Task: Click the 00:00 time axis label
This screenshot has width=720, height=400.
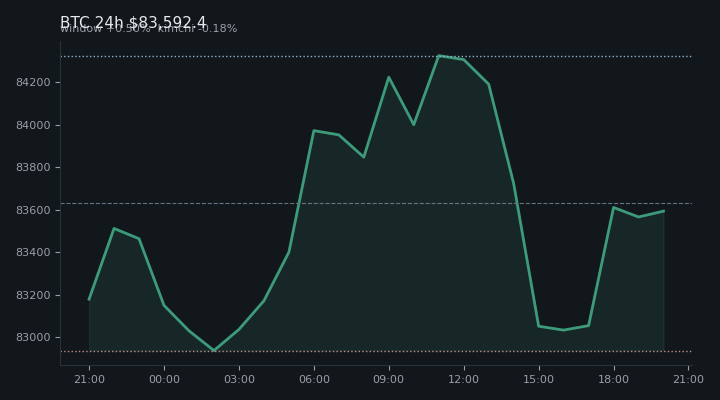Action: [164, 379]
